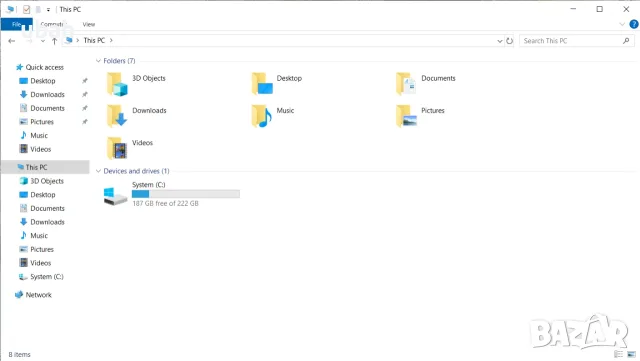
Task: Click the up arrow navigation button
Action: pyautogui.click(x=54, y=41)
